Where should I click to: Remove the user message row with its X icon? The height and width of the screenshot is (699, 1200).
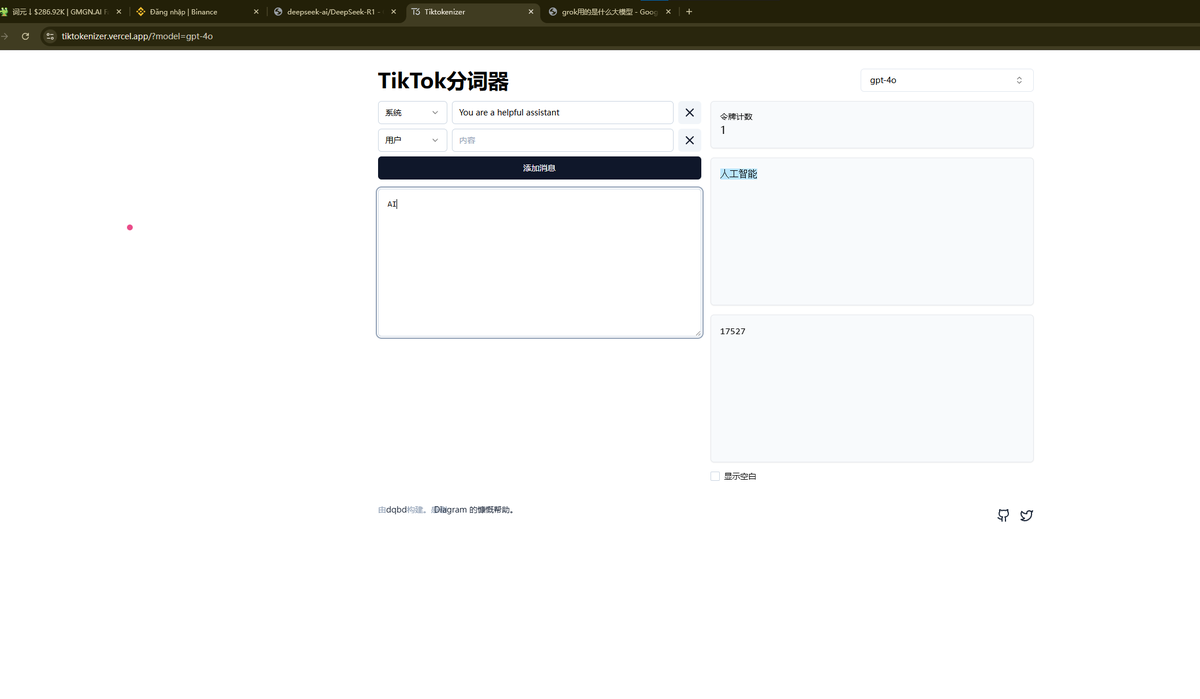point(689,140)
